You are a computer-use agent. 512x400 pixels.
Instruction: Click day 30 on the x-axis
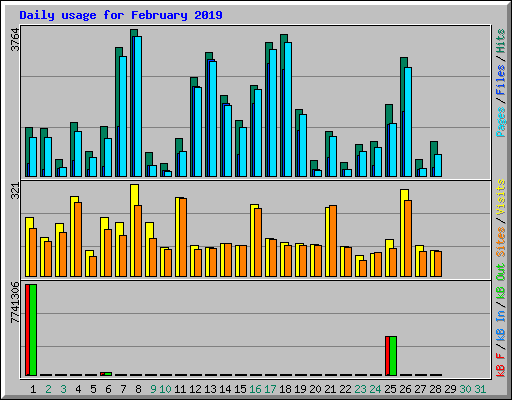(x=465, y=389)
